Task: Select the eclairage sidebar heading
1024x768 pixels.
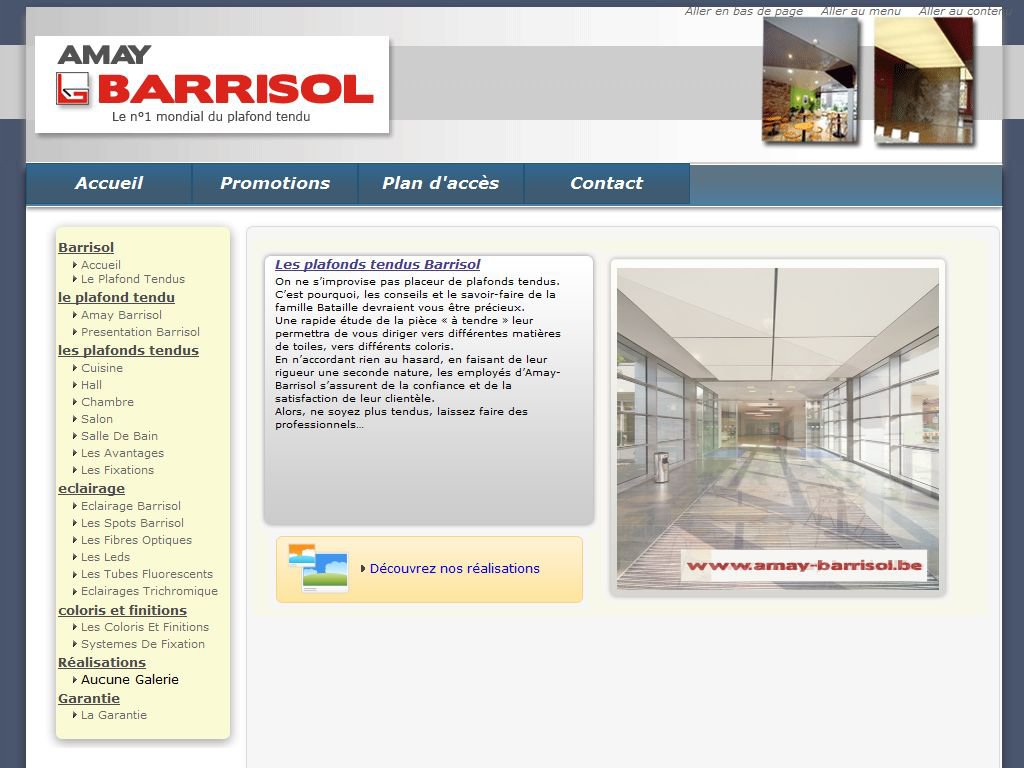Action: click(91, 488)
